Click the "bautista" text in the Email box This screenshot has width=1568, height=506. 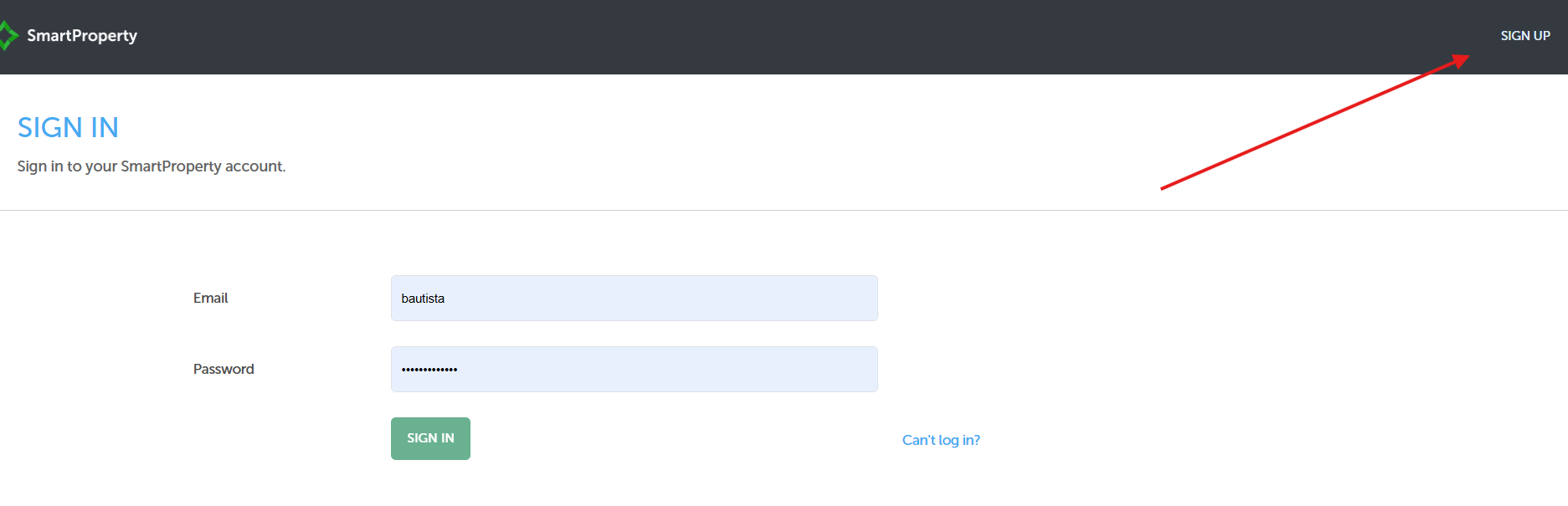423,299
